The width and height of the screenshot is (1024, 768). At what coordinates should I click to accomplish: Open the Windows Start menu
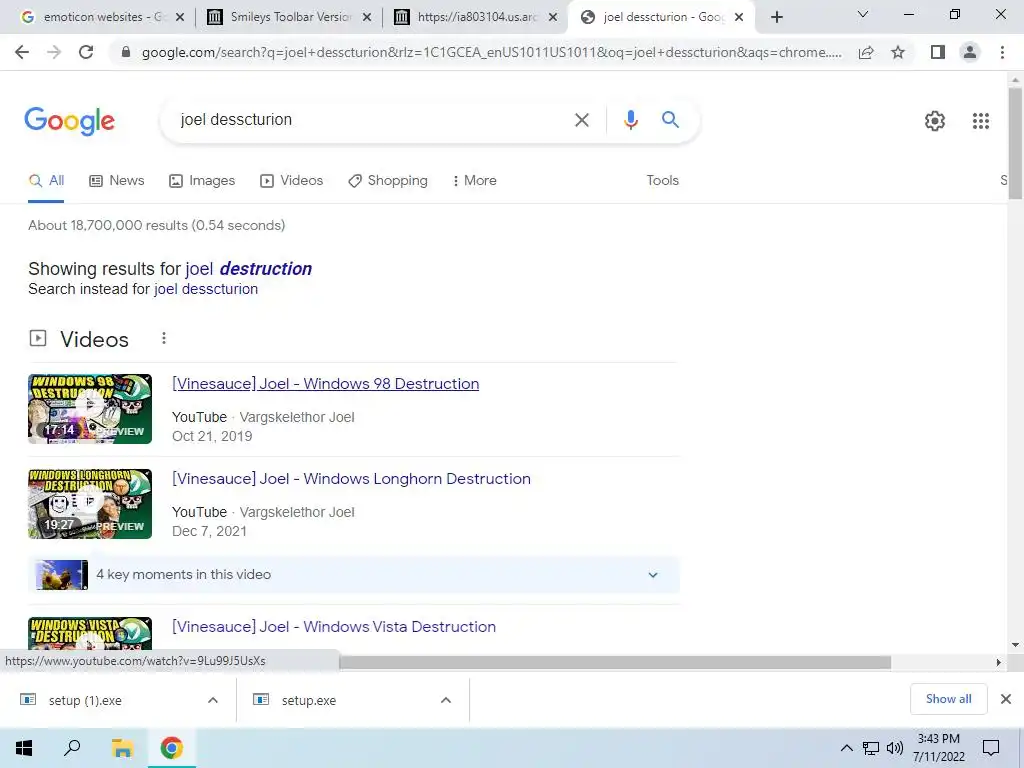[24, 748]
